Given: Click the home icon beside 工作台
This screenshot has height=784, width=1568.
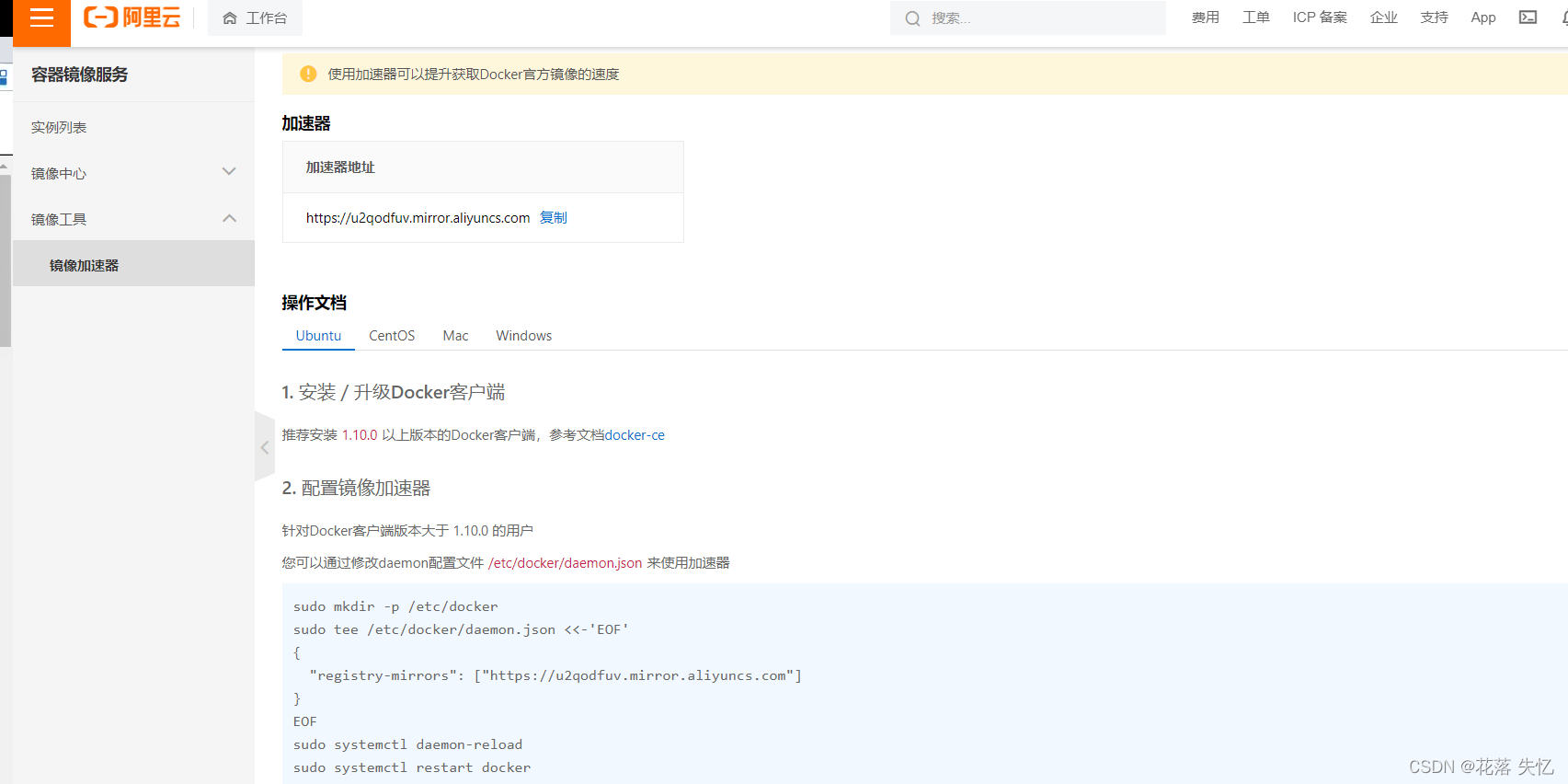Looking at the screenshot, I should point(230,17).
